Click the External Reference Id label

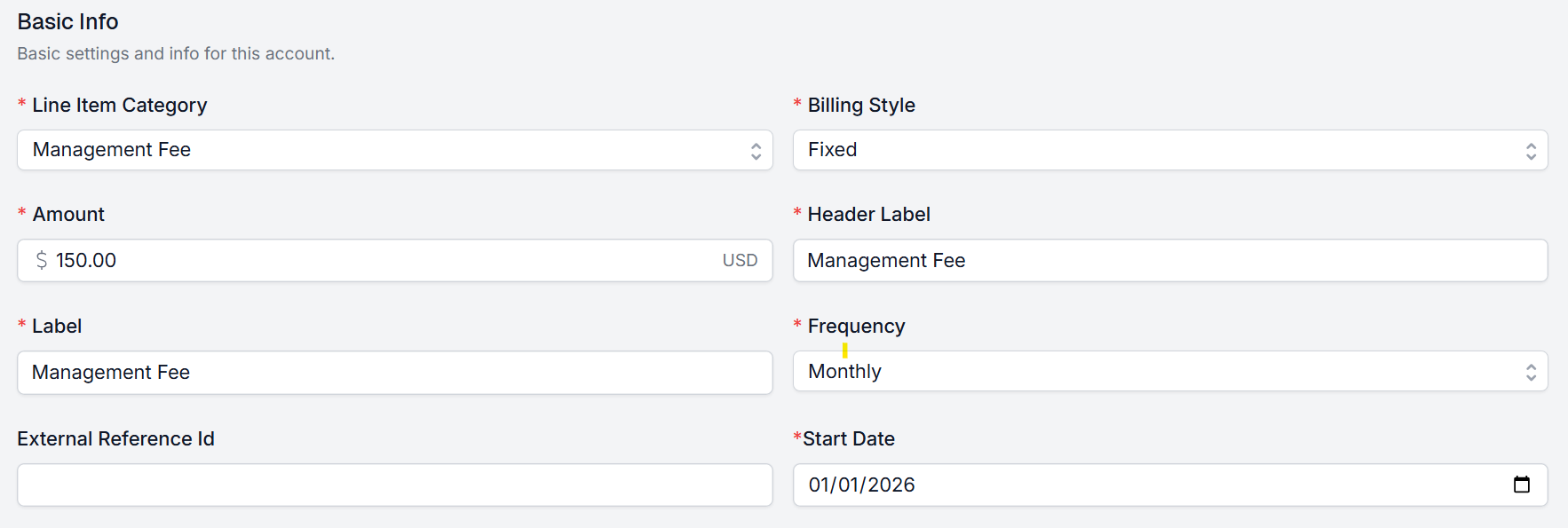[x=115, y=438]
